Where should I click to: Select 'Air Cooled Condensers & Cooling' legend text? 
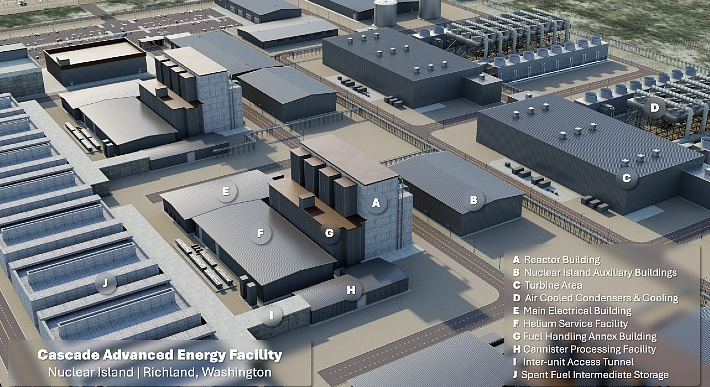[595, 298]
